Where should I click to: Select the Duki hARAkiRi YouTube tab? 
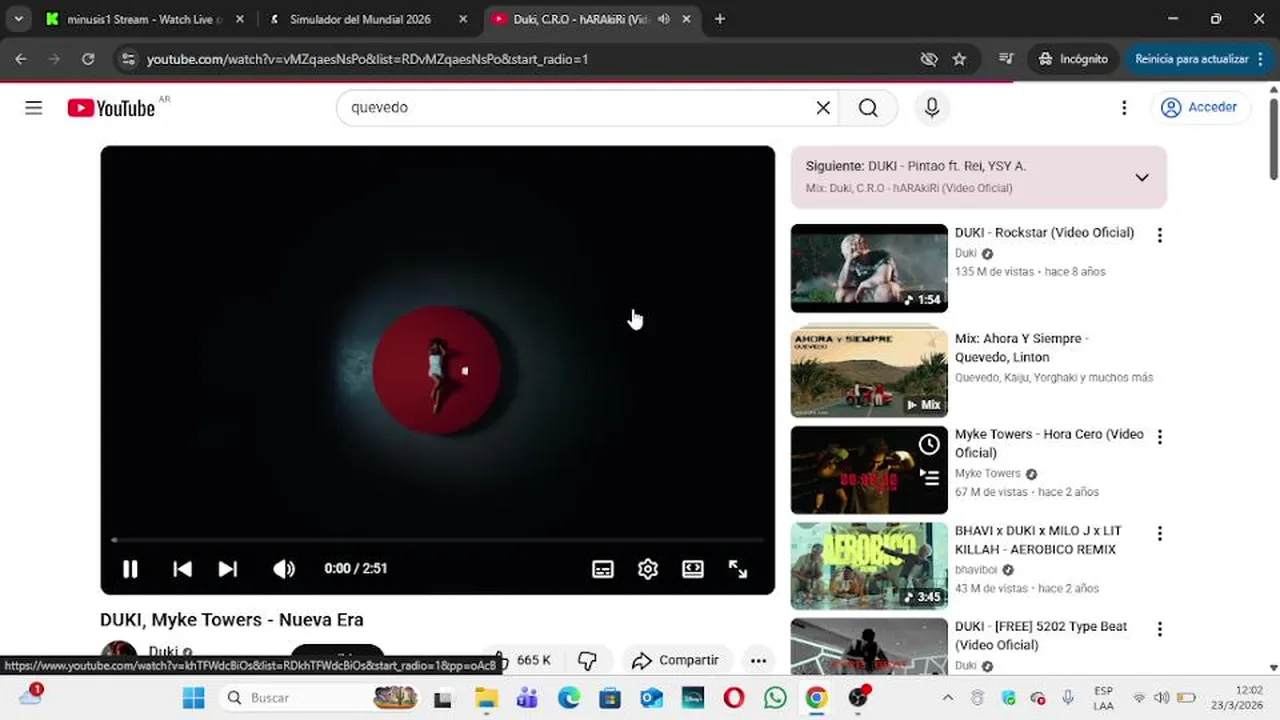tap(580, 19)
